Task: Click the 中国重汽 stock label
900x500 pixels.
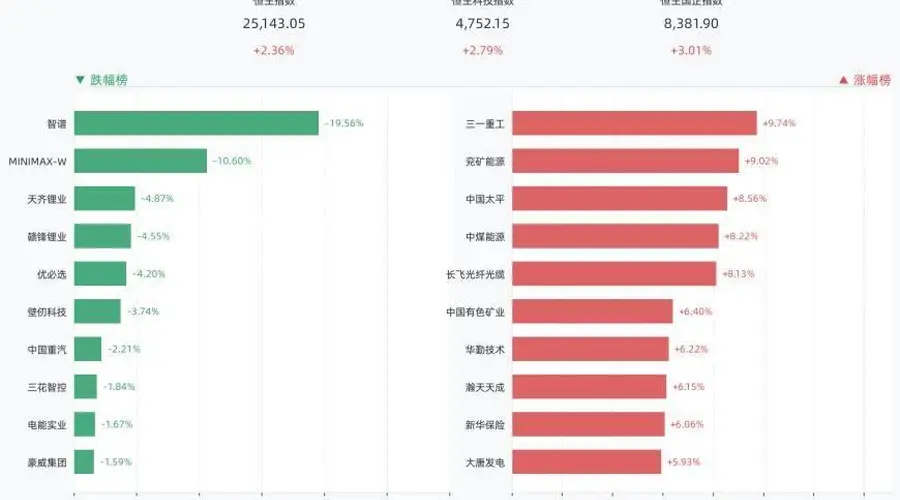Action: (x=47, y=349)
